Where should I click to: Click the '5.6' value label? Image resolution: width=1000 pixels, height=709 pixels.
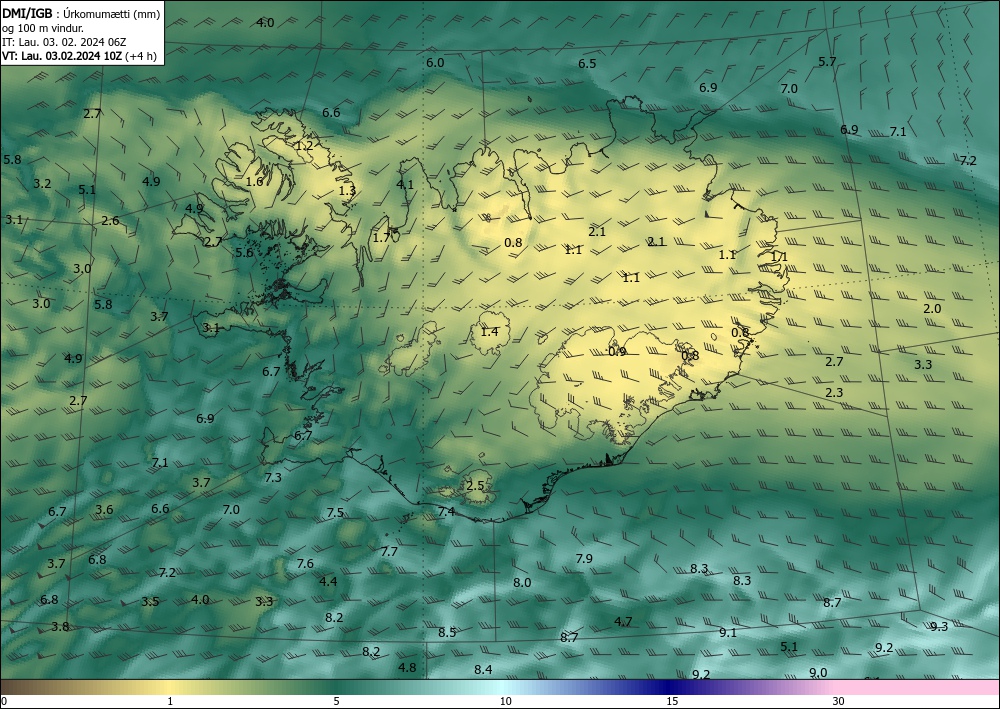click(244, 252)
